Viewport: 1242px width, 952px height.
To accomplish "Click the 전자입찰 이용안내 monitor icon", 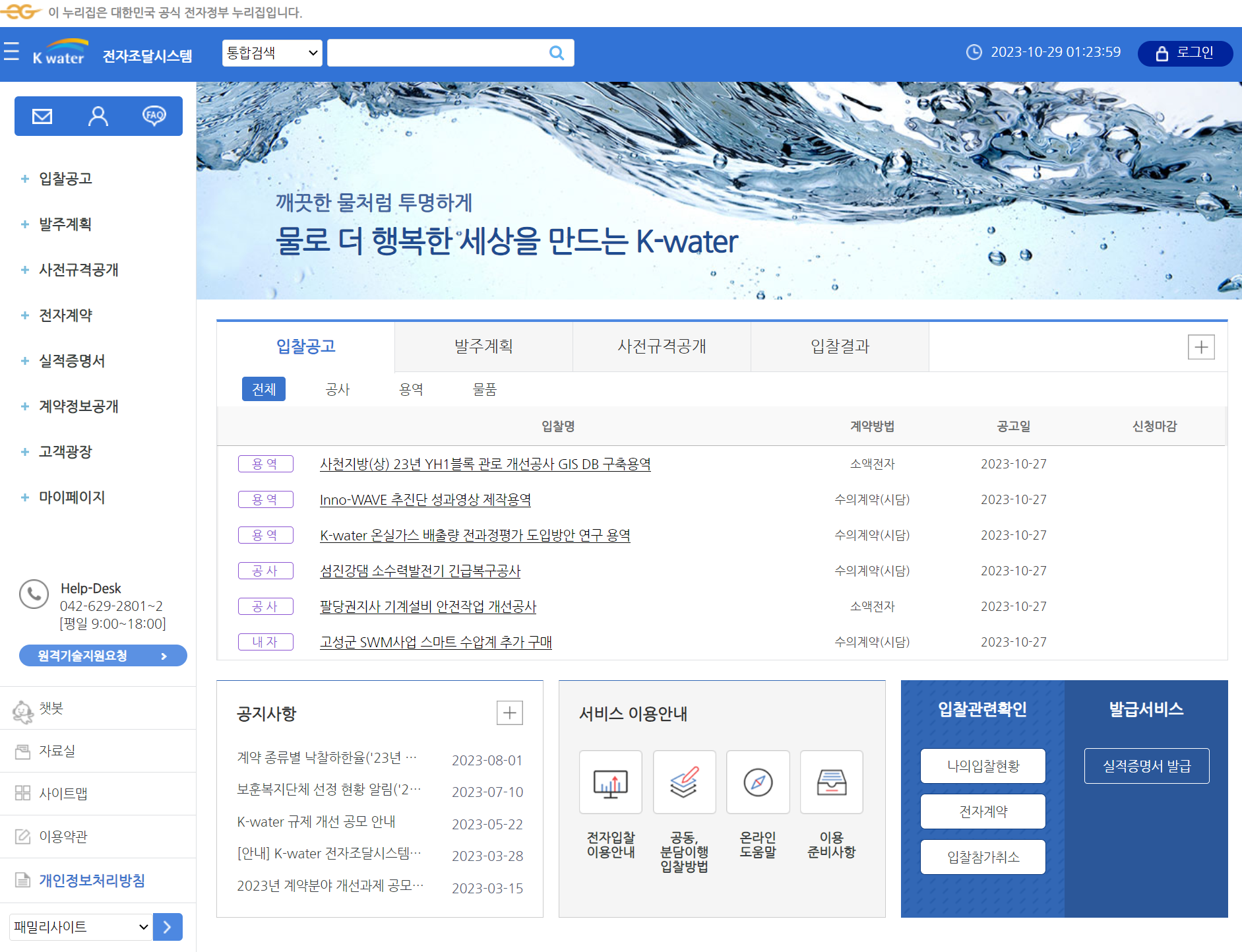I will point(610,782).
